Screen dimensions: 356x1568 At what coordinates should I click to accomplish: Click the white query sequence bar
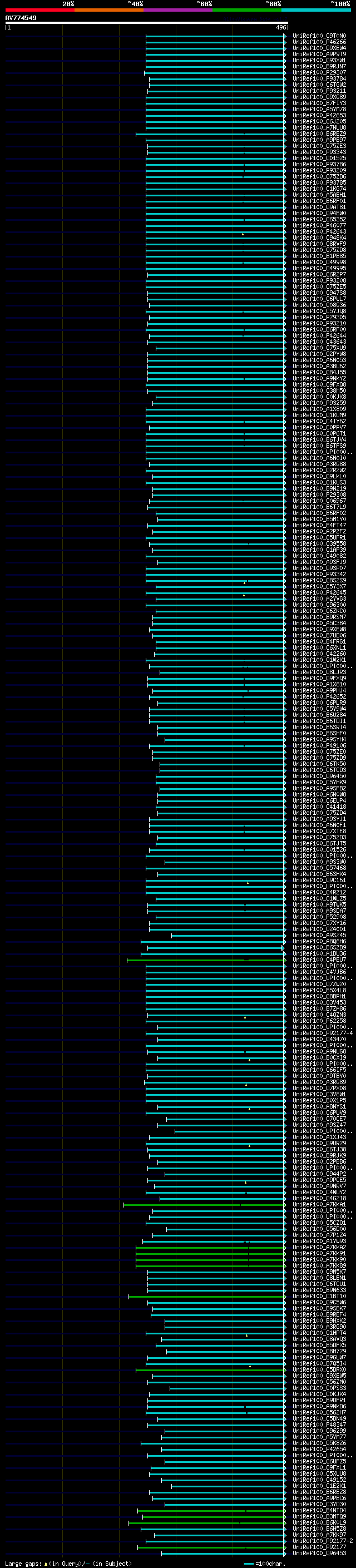click(147, 22)
